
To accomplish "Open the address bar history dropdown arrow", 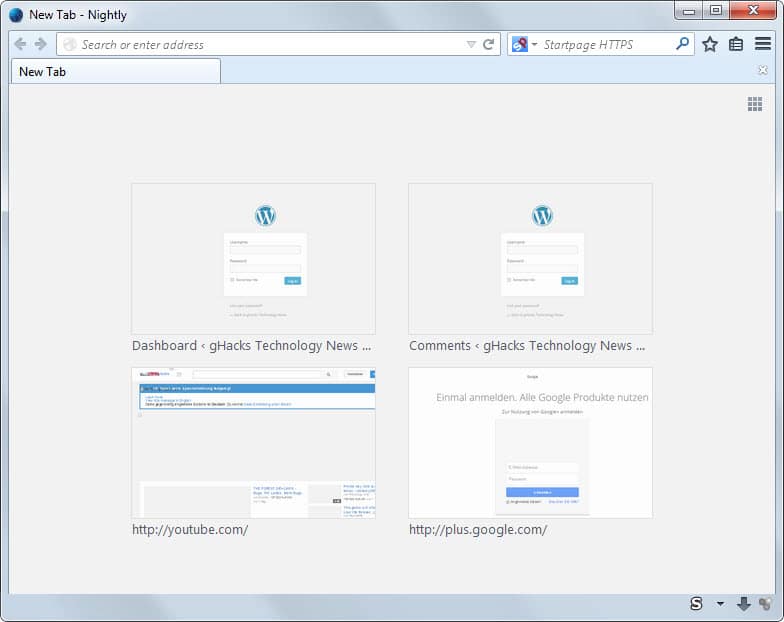I will (x=470, y=44).
